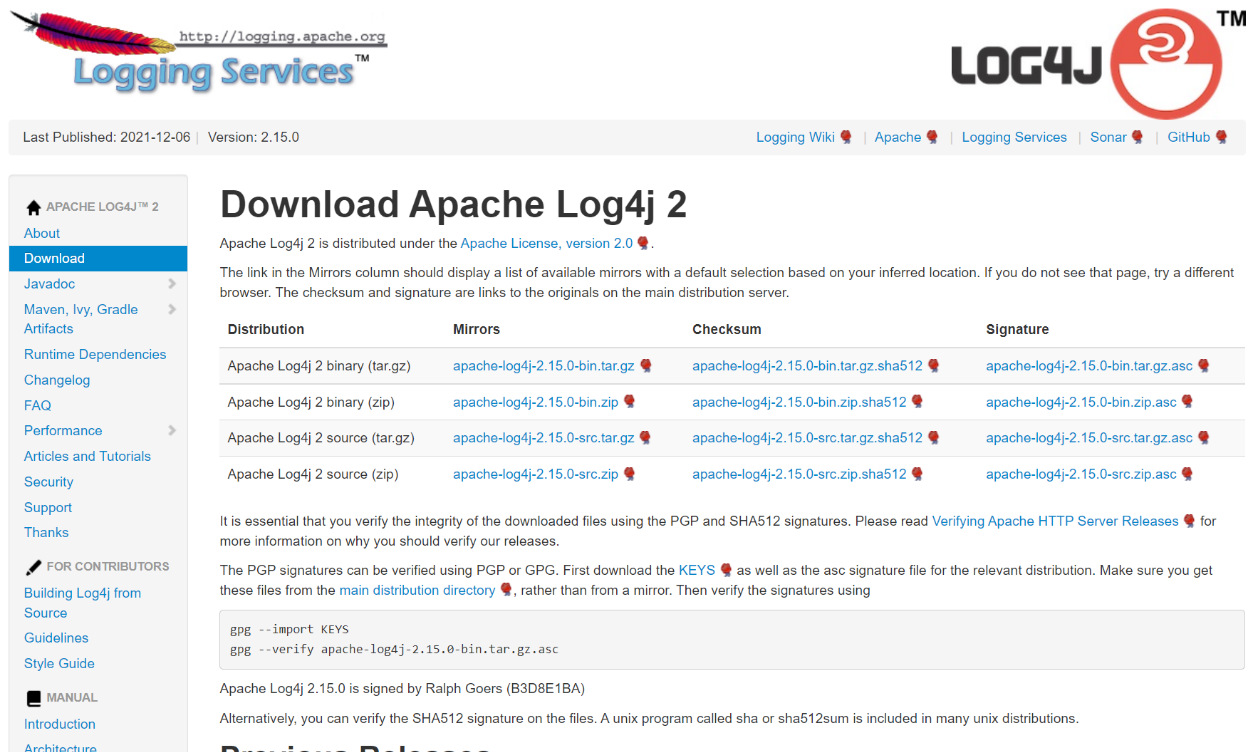Screen dimensions: 1248x752
Task: Click the external icon after main distribution directory
Action: coord(506,590)
